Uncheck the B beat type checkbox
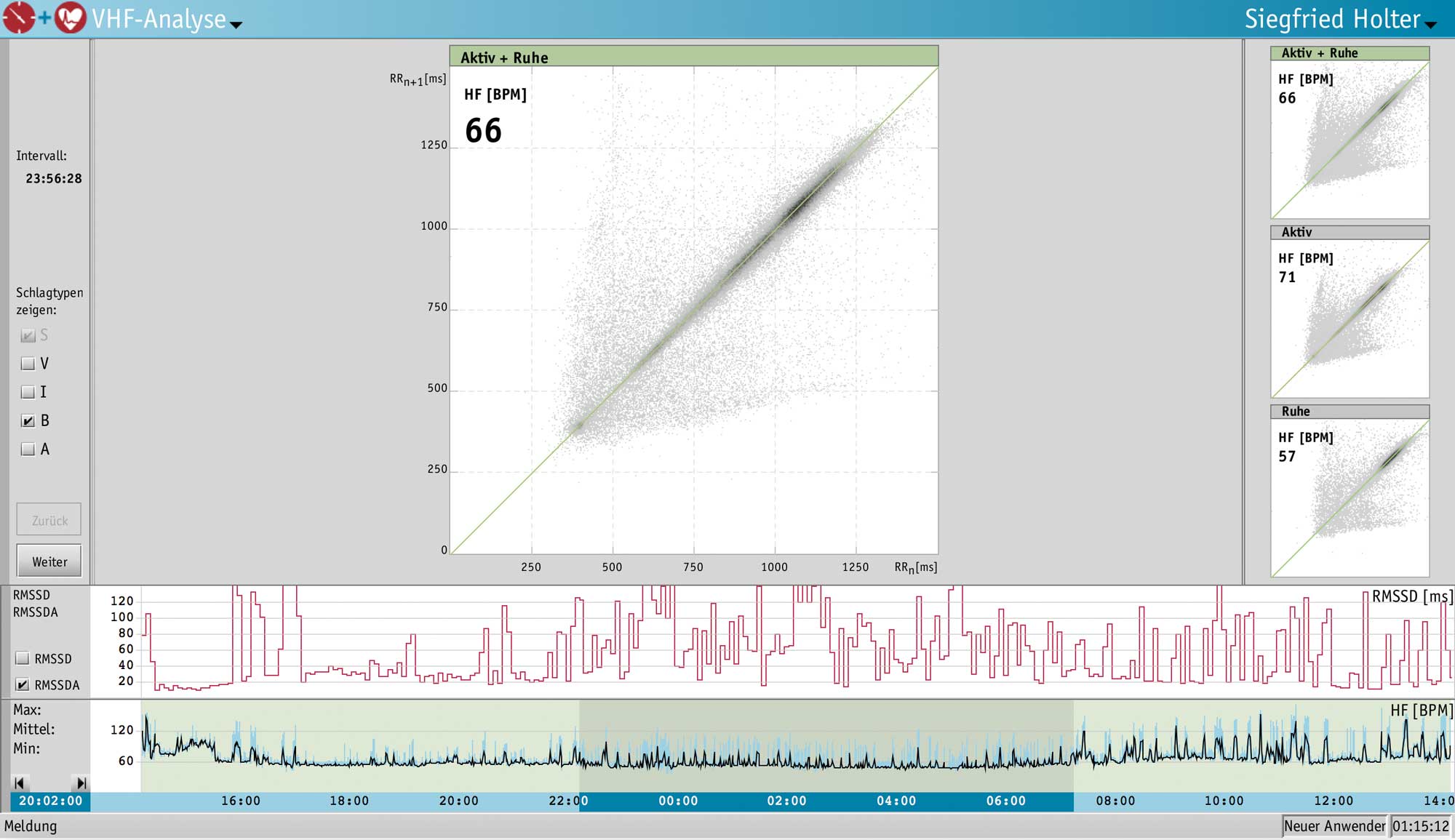The height and width of the screenshot is (840, 1455). (x=28, y=420)
